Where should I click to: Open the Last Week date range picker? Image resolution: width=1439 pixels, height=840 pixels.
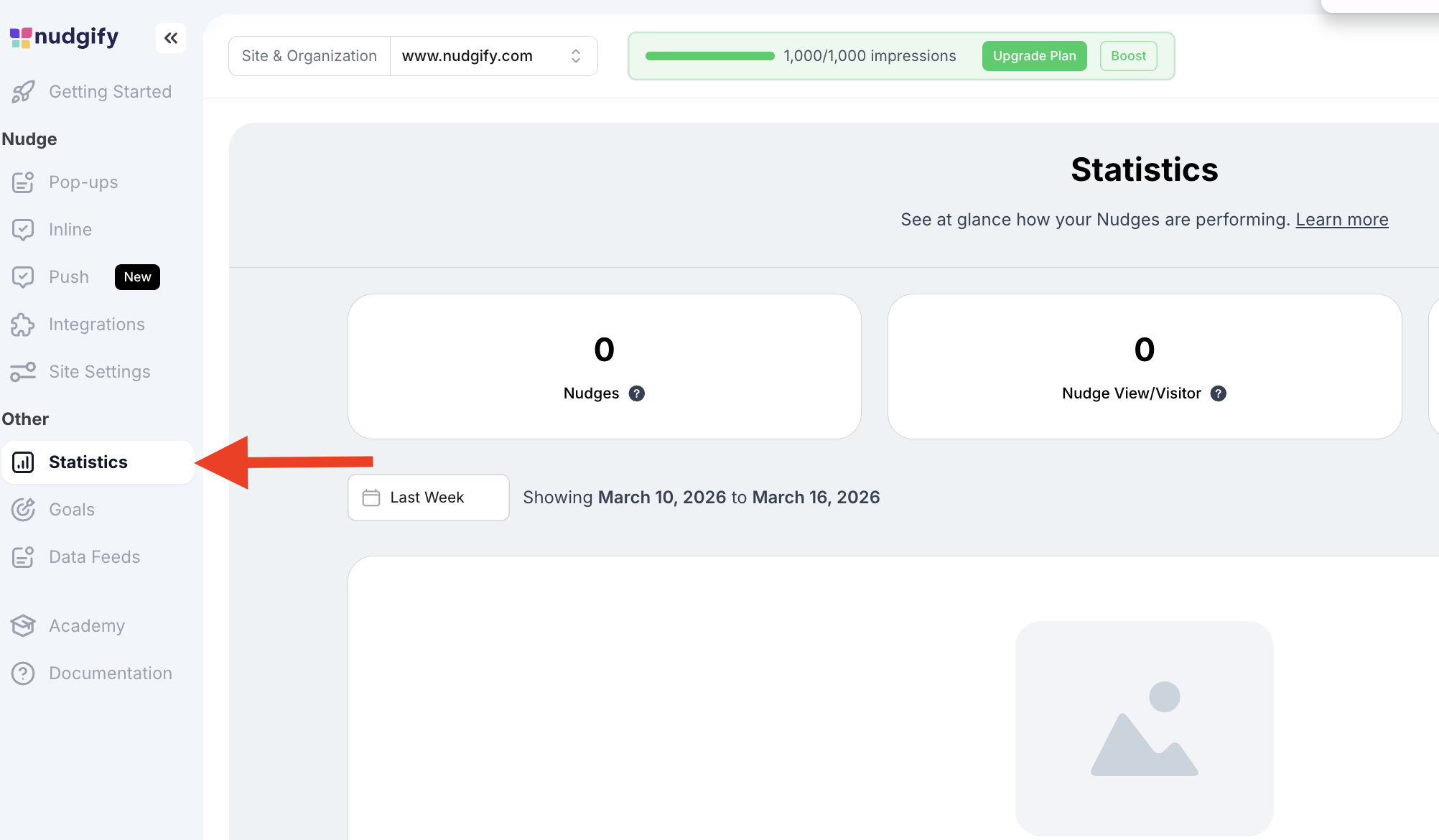[428, 498]
